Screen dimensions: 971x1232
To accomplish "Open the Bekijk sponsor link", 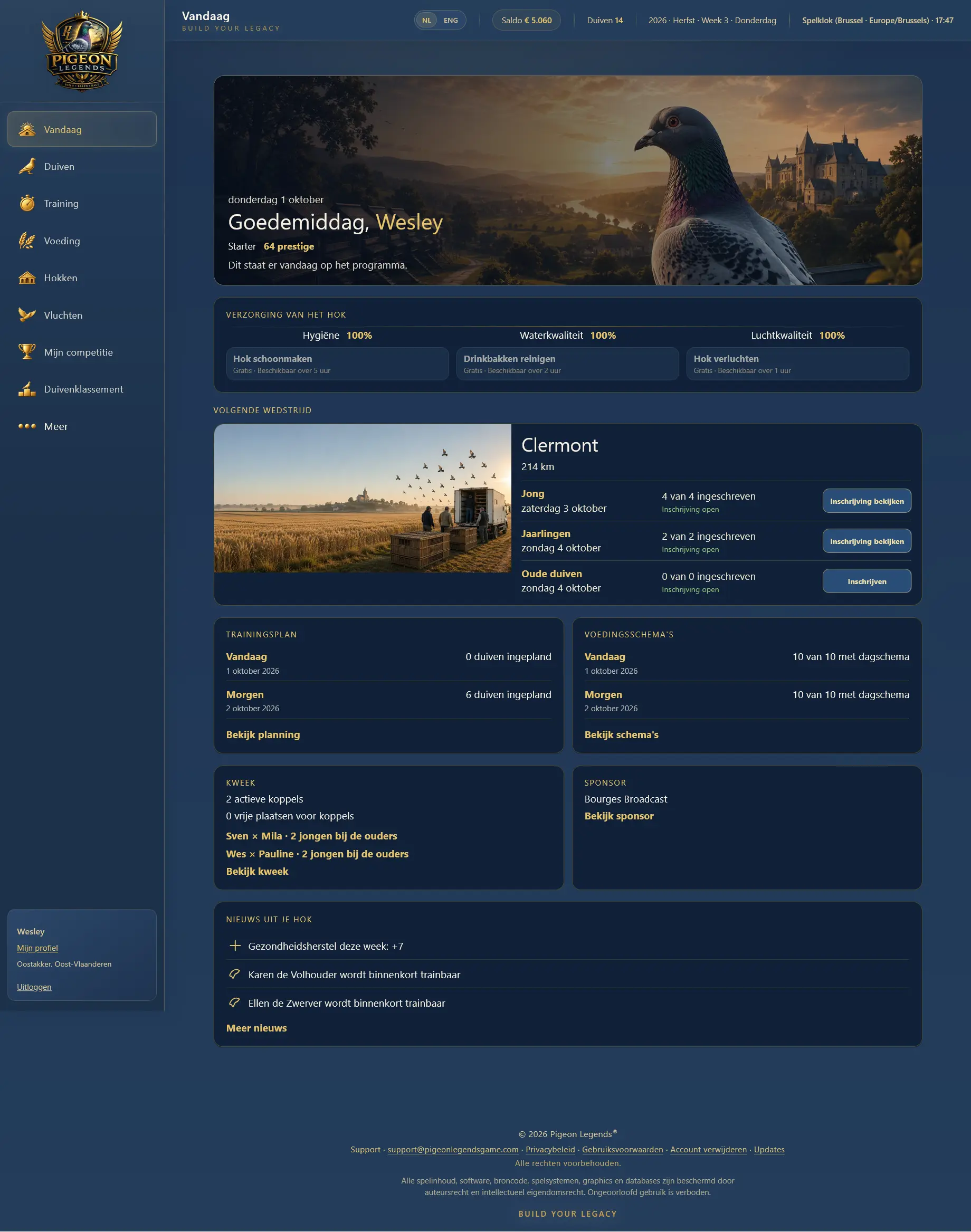I will (x=619, y=816).
